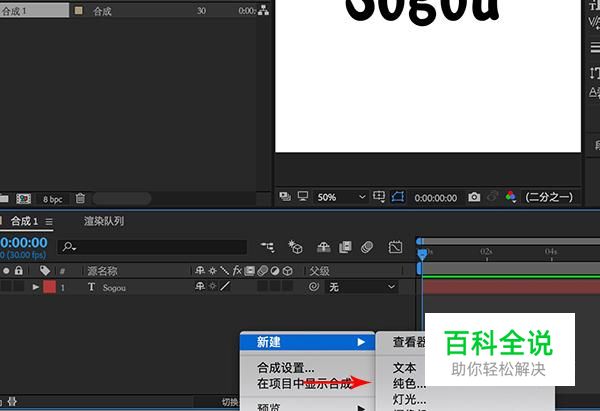Viewport: 600px width, 411px height.
Task: Toggle continuous rasterize for Sogou layer
Action: click(x=213, y=286)
